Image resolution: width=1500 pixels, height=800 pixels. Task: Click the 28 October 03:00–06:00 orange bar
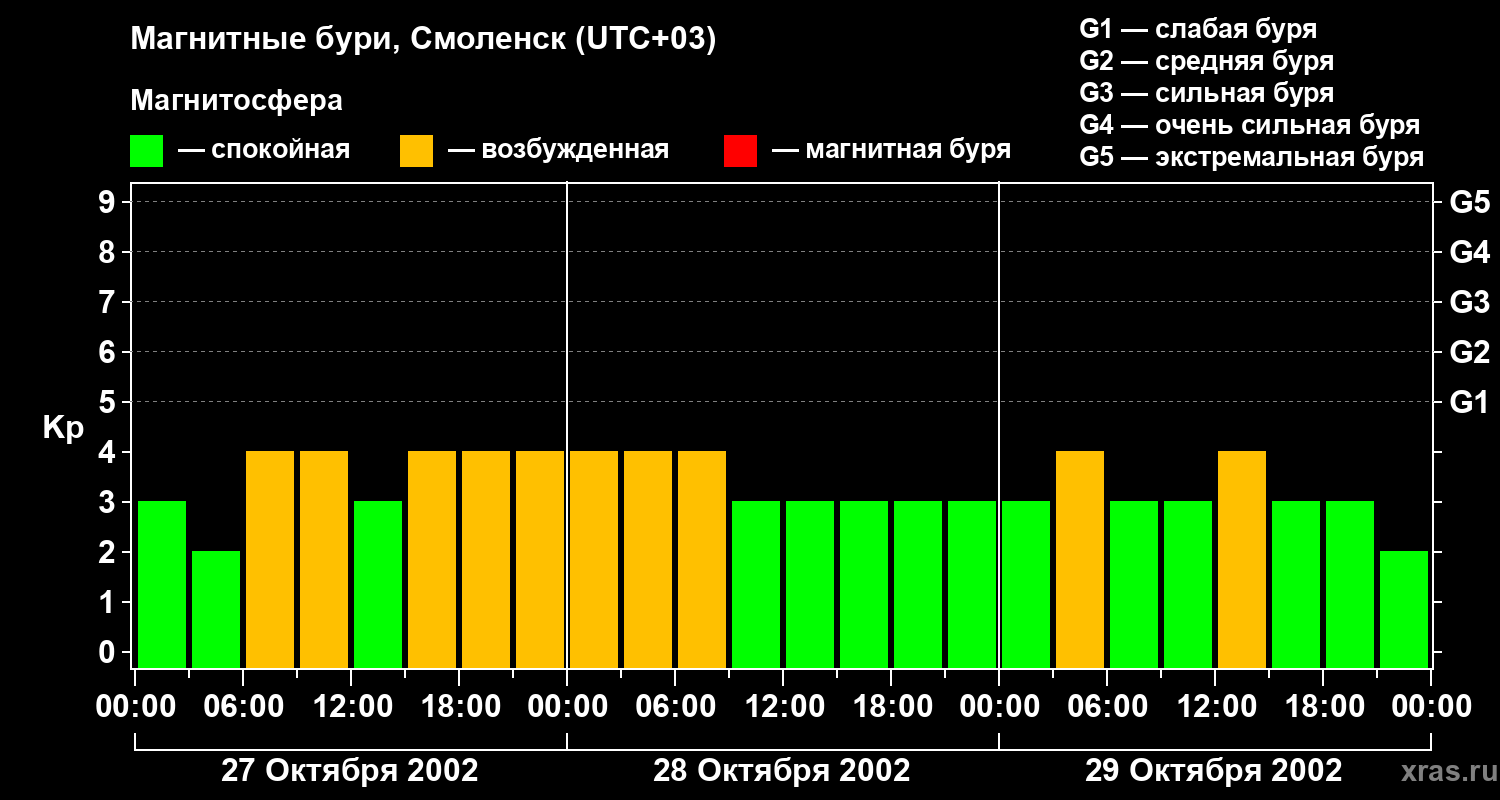[648, 559]
